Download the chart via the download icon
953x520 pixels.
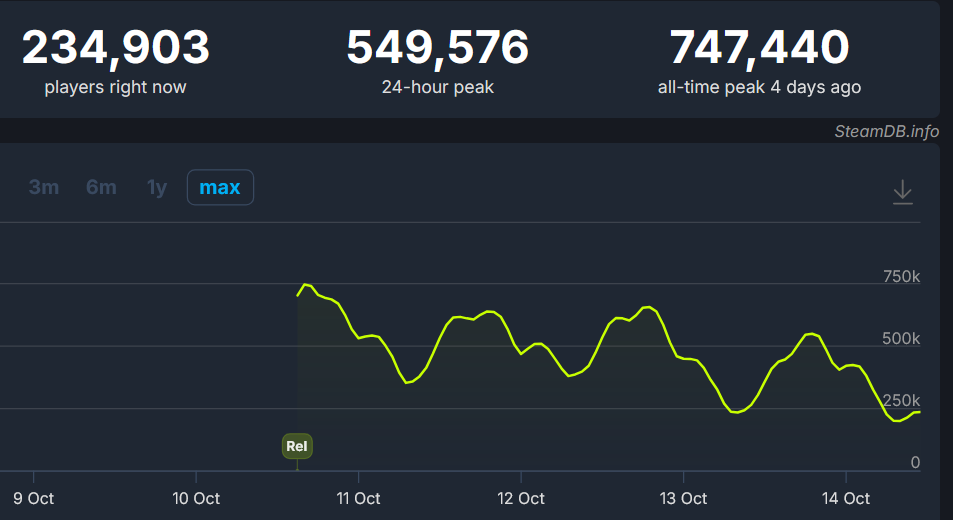[903, 192]
